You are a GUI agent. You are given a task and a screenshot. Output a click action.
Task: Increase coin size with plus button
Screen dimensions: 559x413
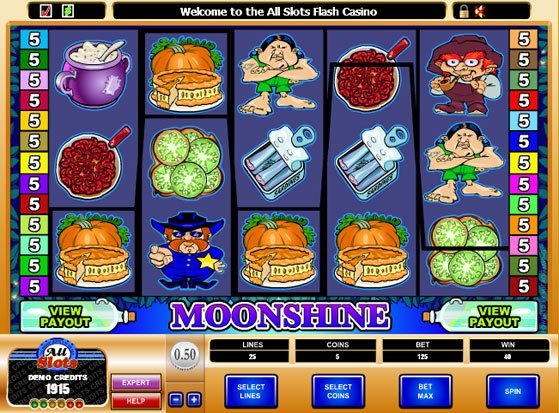(x=194, y=399)
